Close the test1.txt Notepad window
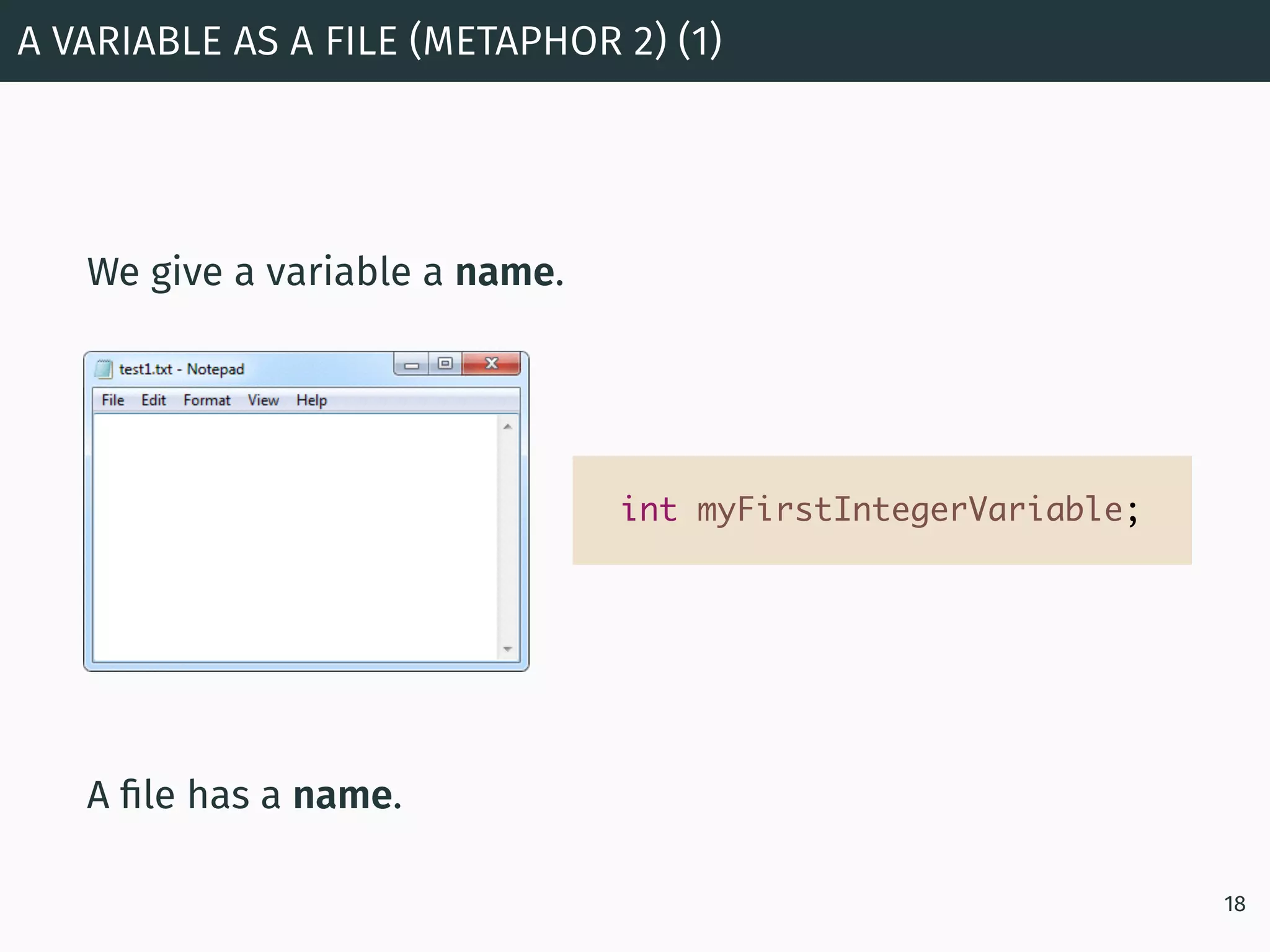This screenshot has width=1270, height=952. pos(491,364)
